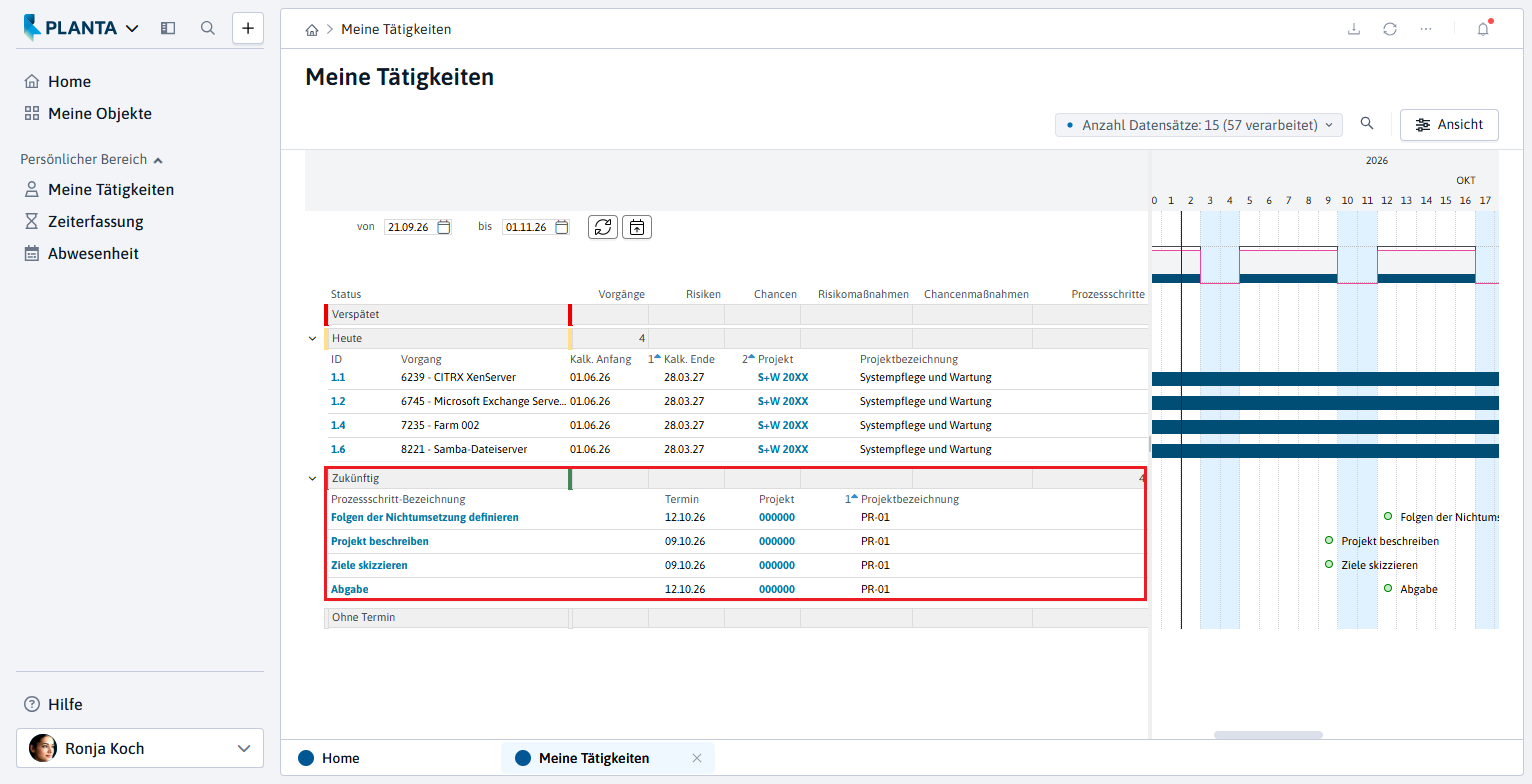Open 'Ziele skizzieren' process step link
The width and height of the screenshot is (1532, 784).
tap(369, 565)
